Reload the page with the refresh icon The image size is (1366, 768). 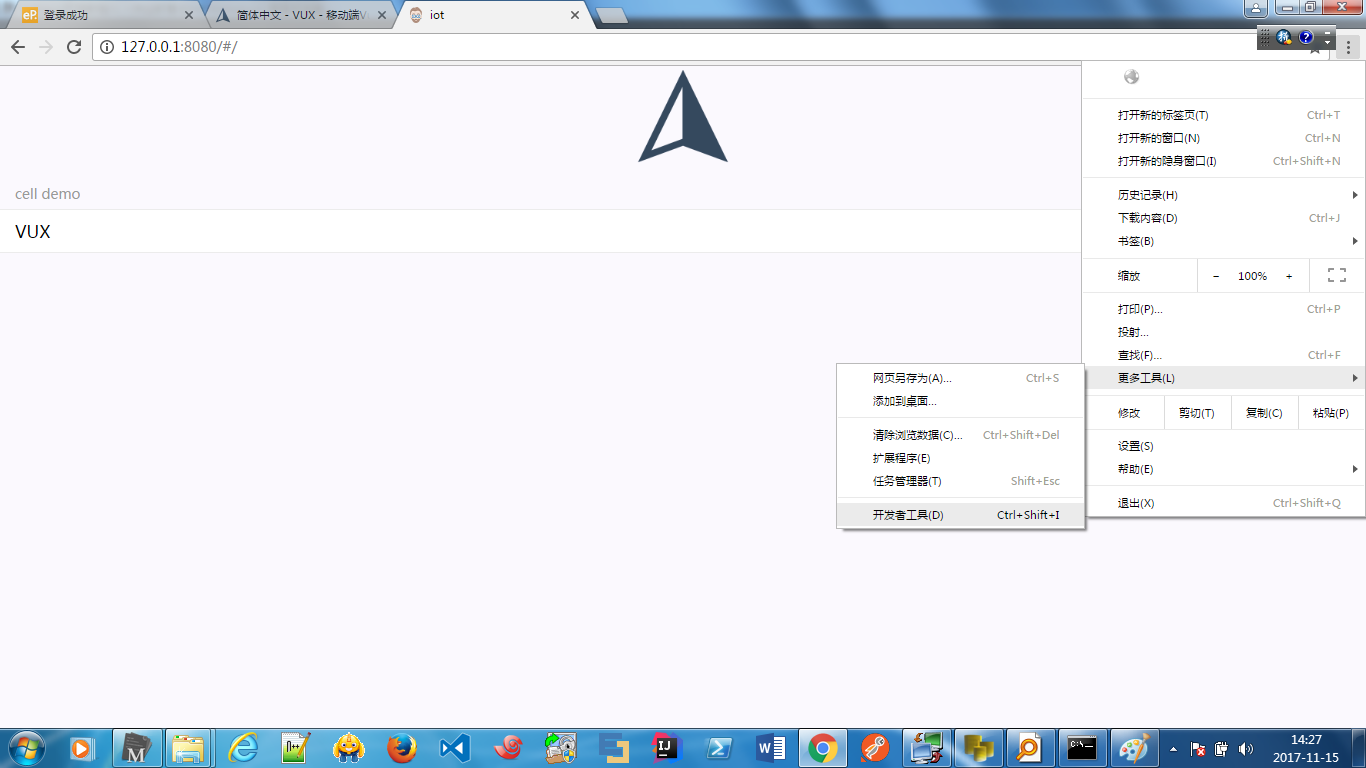coord(73,47)
